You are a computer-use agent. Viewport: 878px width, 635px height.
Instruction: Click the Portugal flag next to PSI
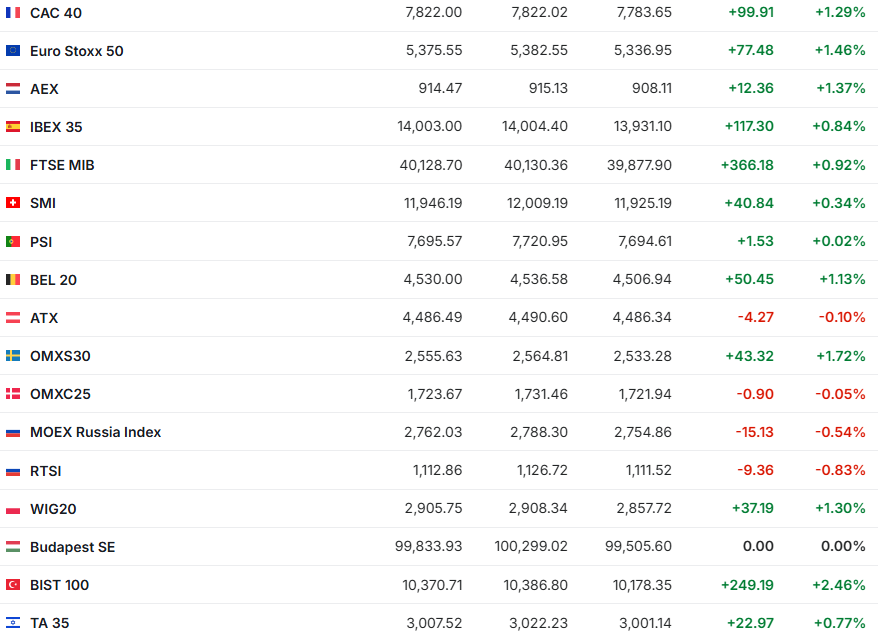coord(13,241)
